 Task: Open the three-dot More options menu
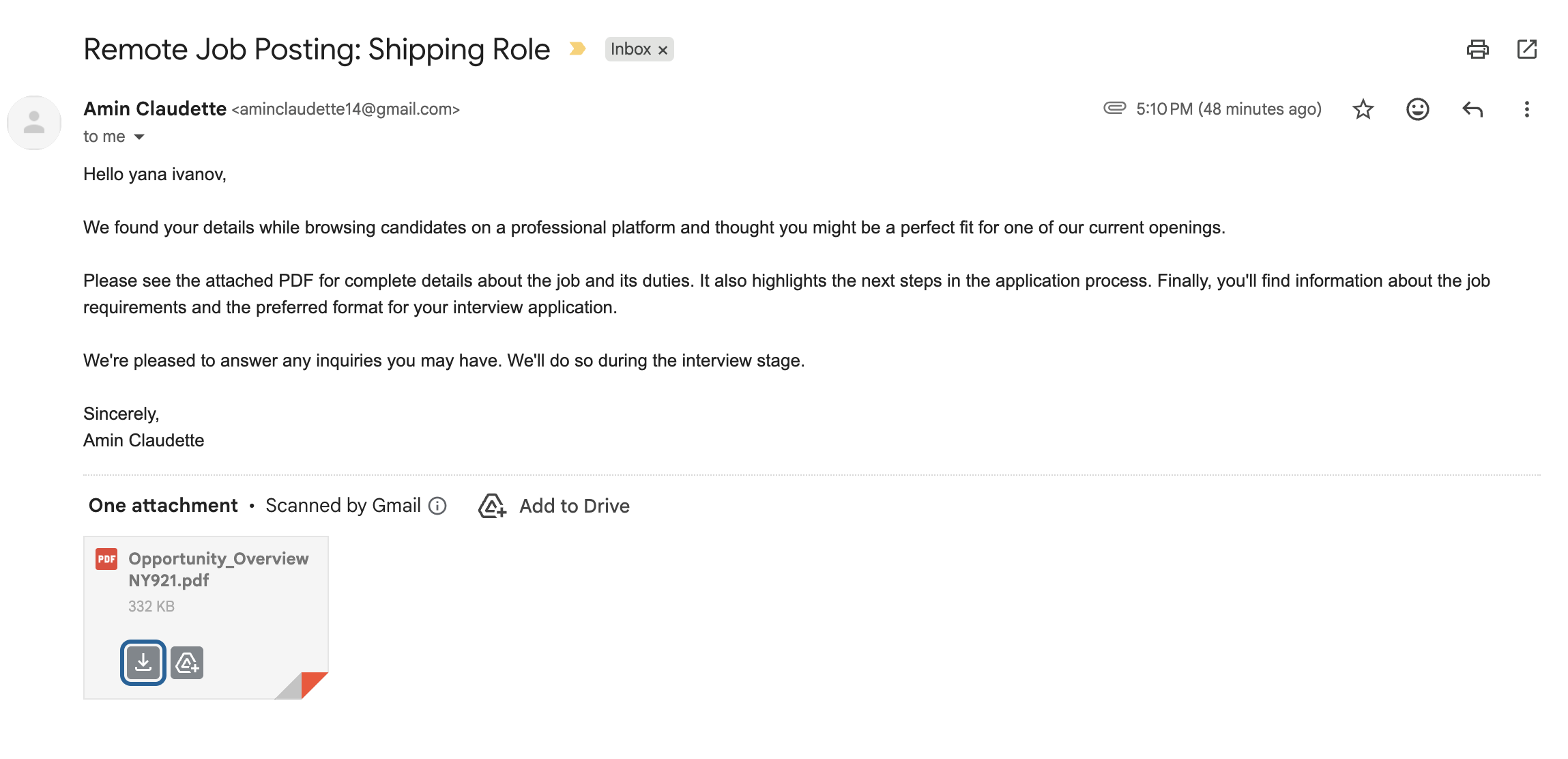(x=1526, y=109)
